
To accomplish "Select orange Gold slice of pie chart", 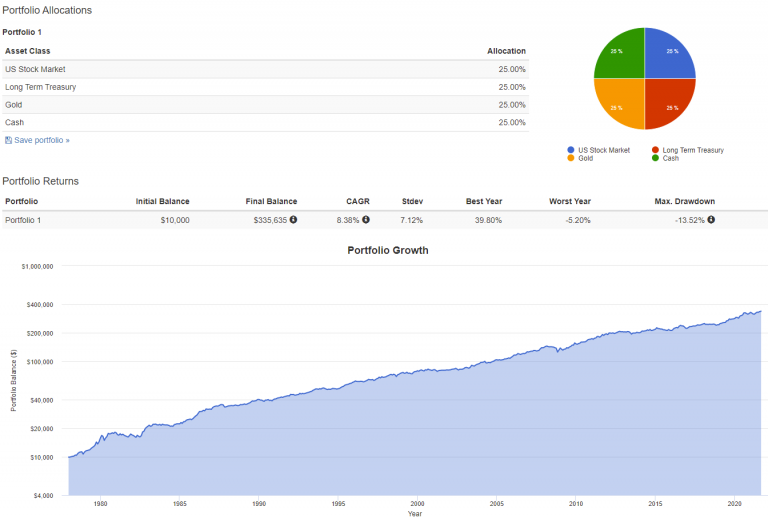I will coord(620,103).
